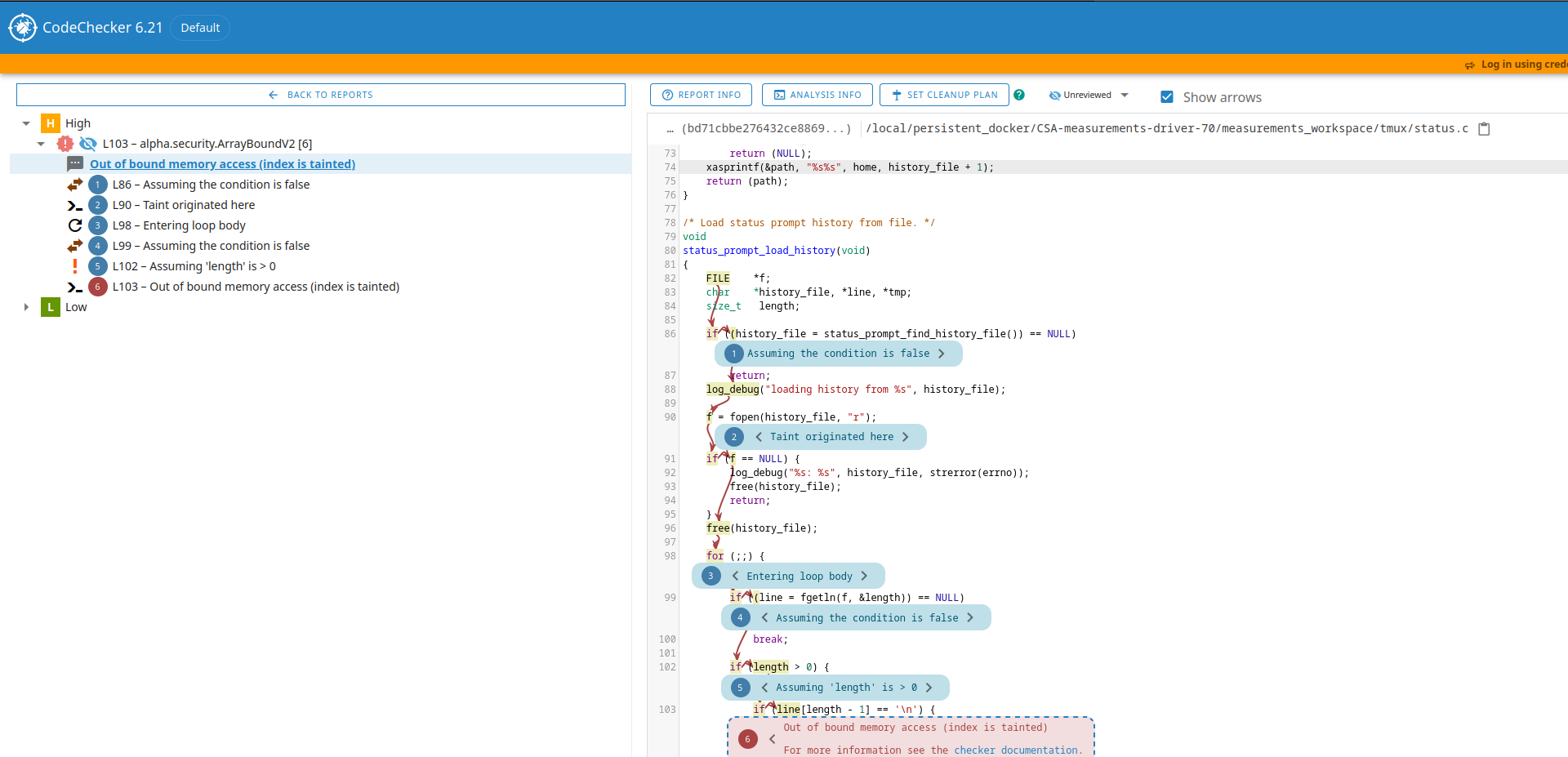Screen dimensions: 1568x757
Task: Click the green help question-mark icon
Action: (1019, 95)
